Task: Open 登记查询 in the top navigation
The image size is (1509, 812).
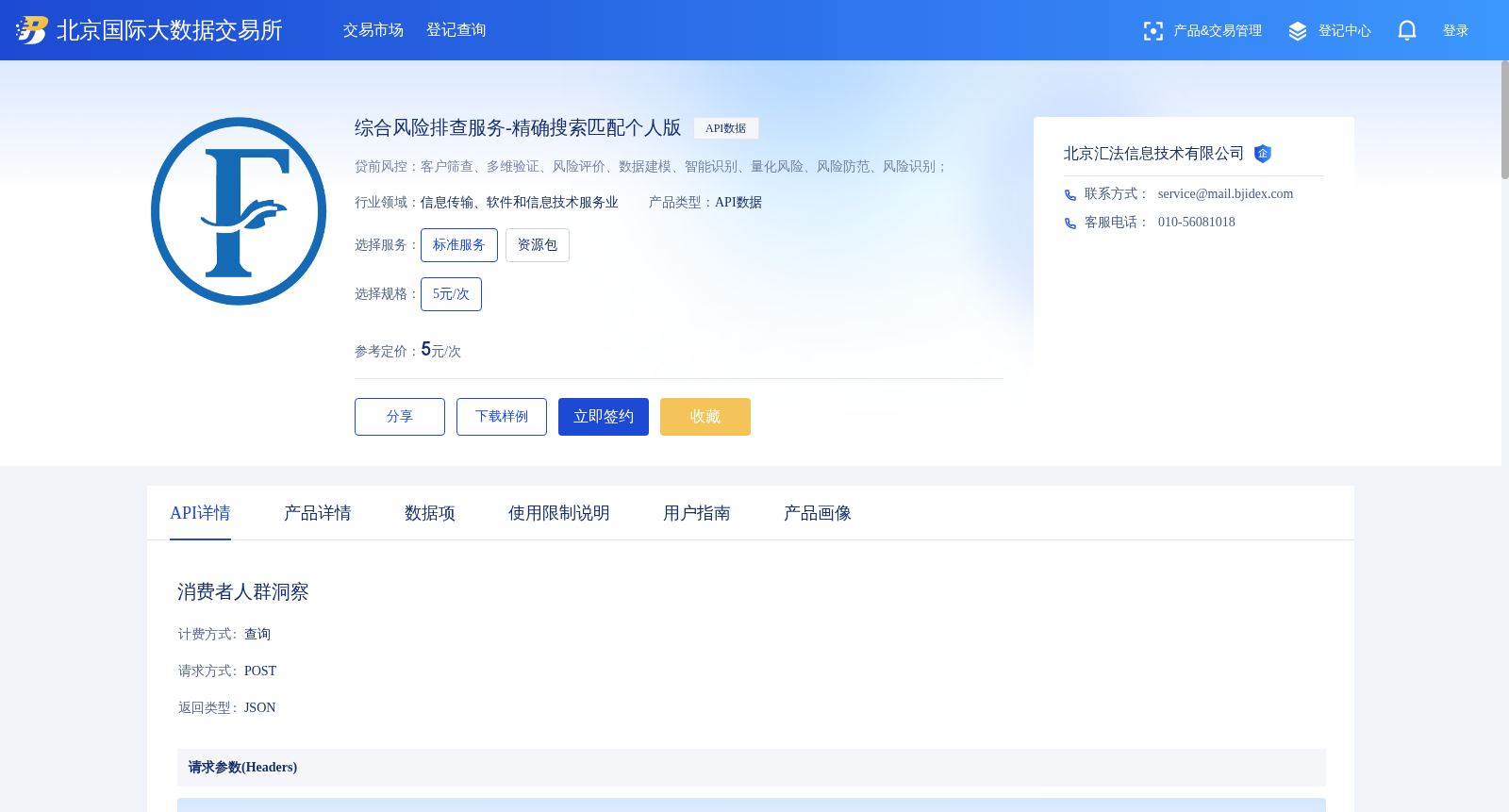Action: click(456, 30)
